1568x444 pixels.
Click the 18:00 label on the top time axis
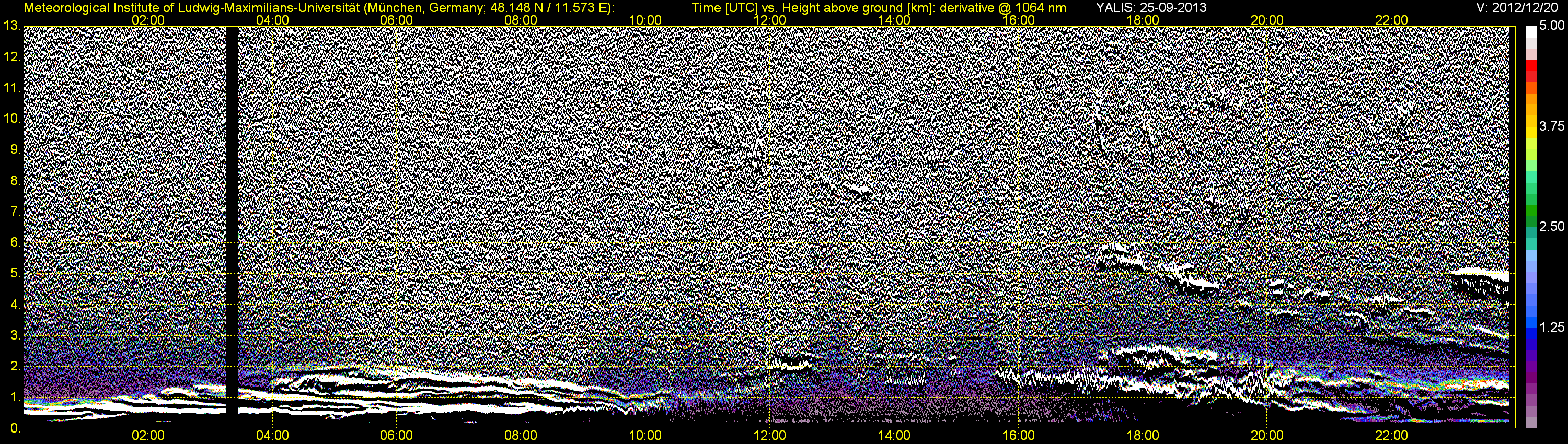(x=1143, y=20)
